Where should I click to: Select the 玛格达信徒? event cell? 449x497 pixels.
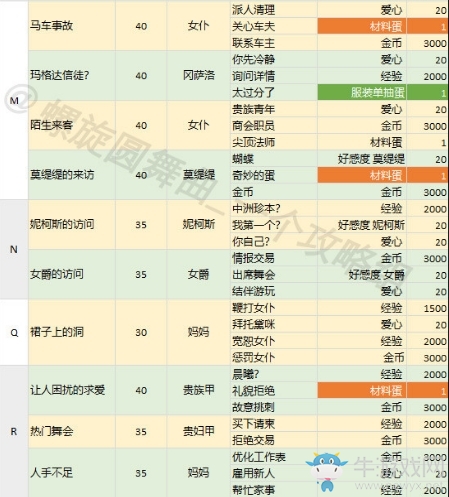point(72,76)
